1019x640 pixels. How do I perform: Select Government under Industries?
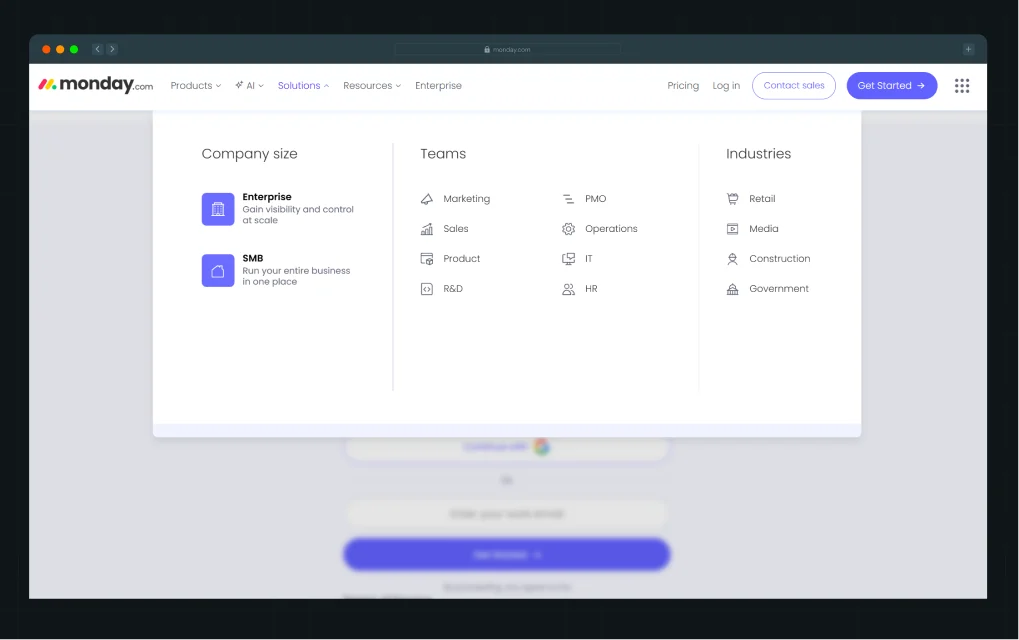pyautogui.click(x=767, y=289)
